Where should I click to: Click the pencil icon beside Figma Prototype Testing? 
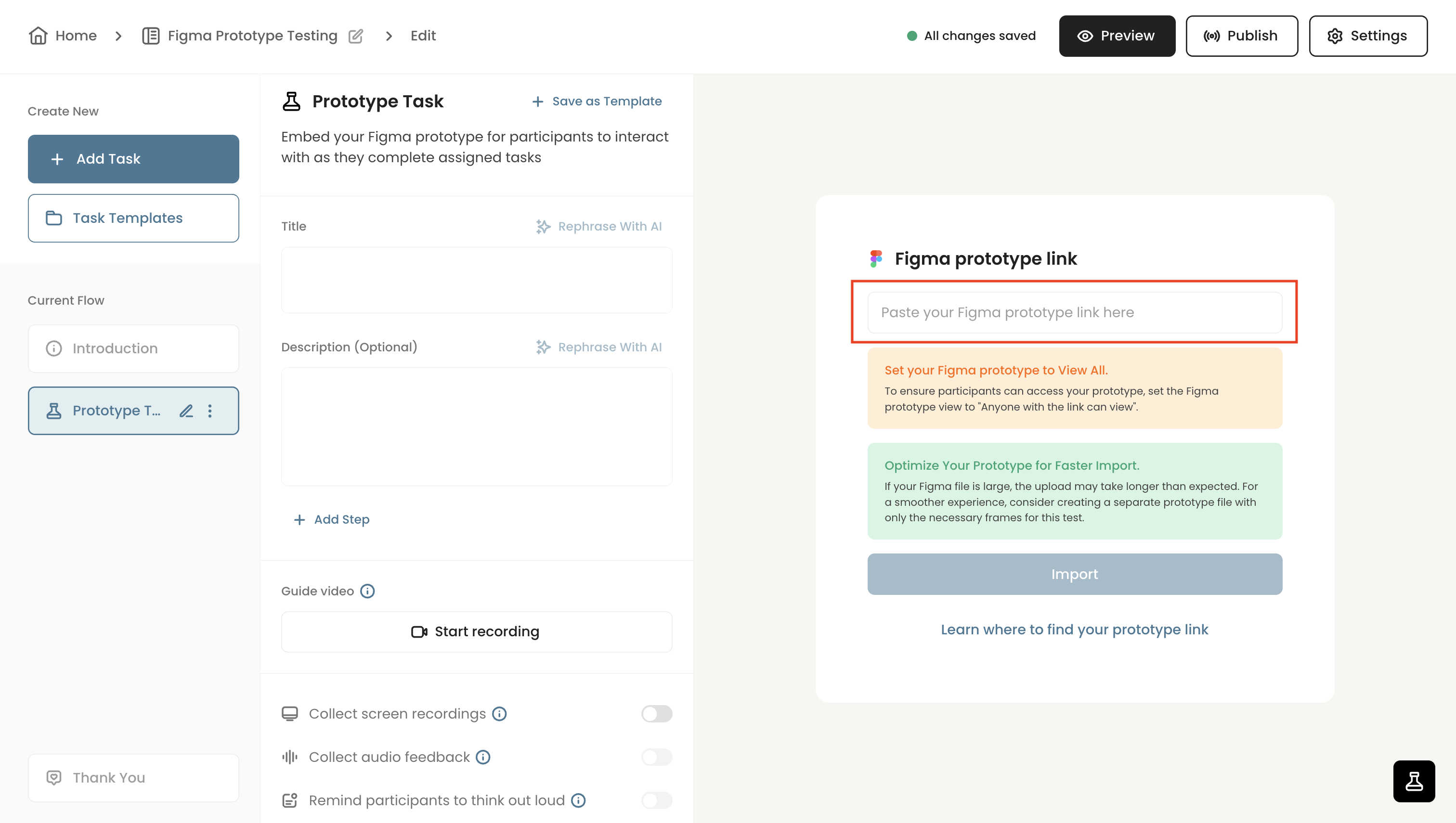click(x=356, y=36)
